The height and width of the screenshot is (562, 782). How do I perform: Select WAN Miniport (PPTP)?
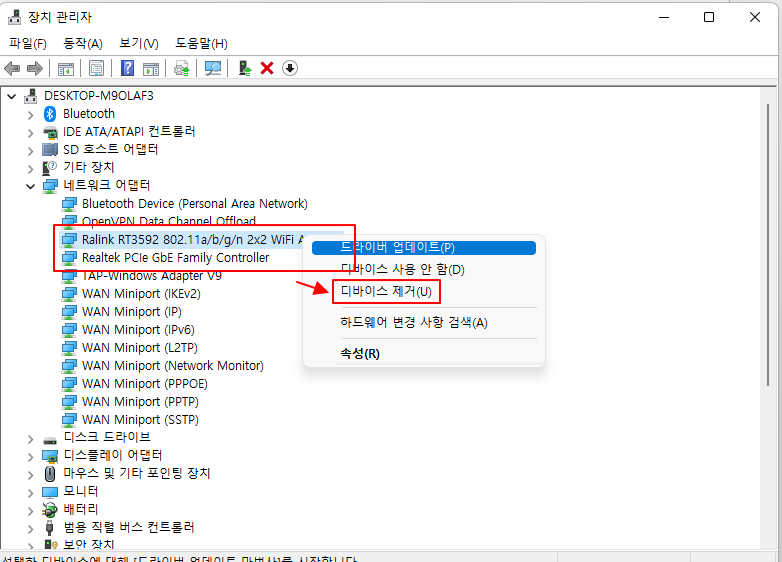point(140,401)
